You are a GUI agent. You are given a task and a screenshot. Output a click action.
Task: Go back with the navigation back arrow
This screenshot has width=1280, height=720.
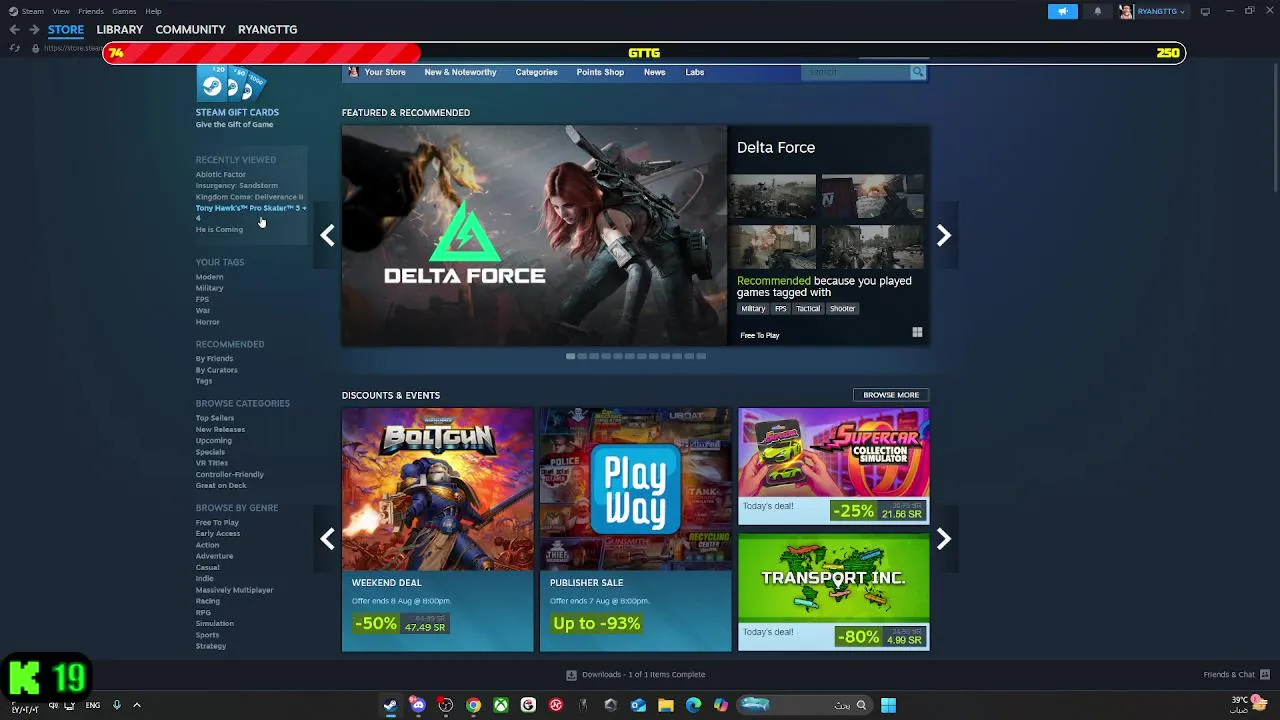pos(14,30)
